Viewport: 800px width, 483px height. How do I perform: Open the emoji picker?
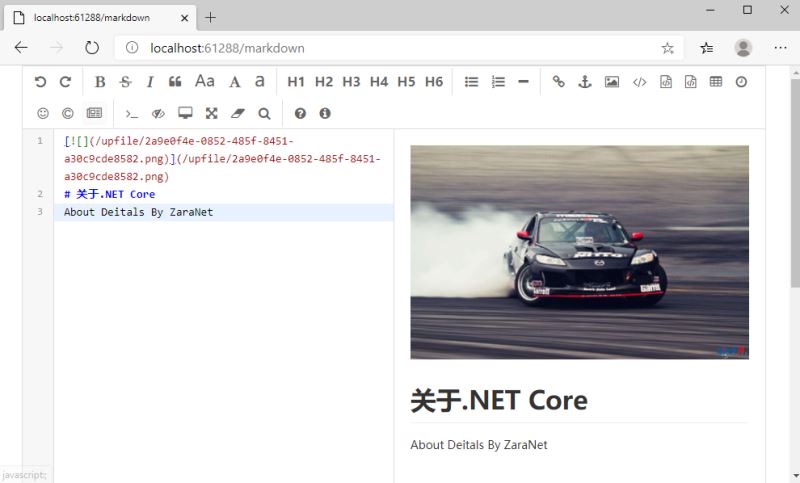(x=43, y=113)
